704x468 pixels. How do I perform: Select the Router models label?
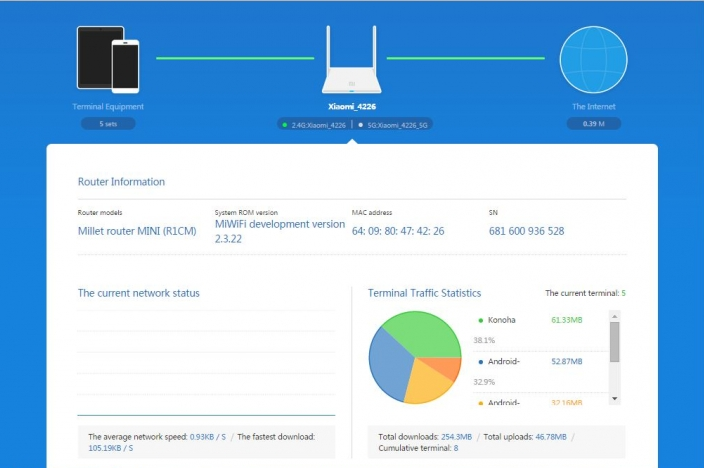[100, 212]
